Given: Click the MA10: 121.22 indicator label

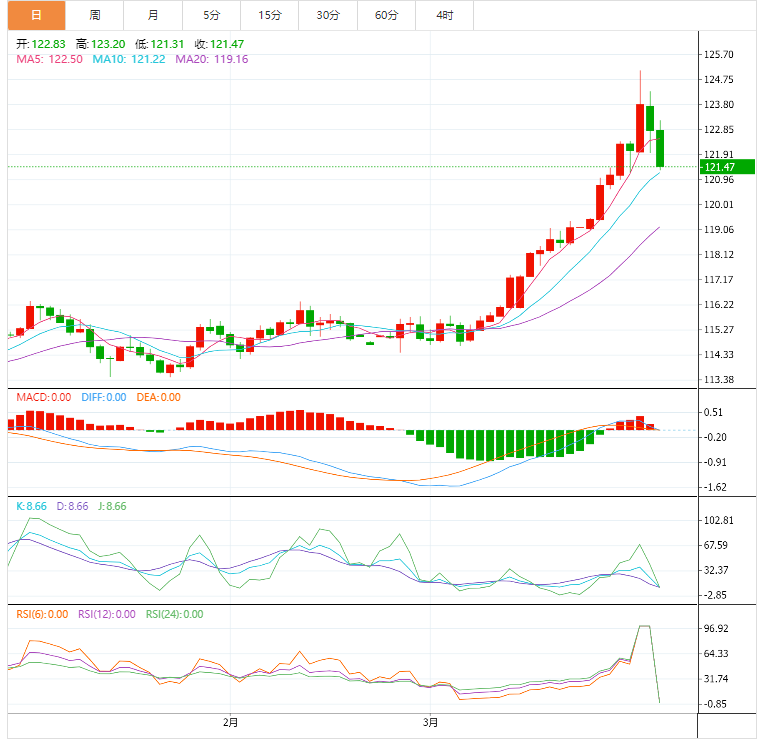Looking at the screenshot, I should [130, 60].
